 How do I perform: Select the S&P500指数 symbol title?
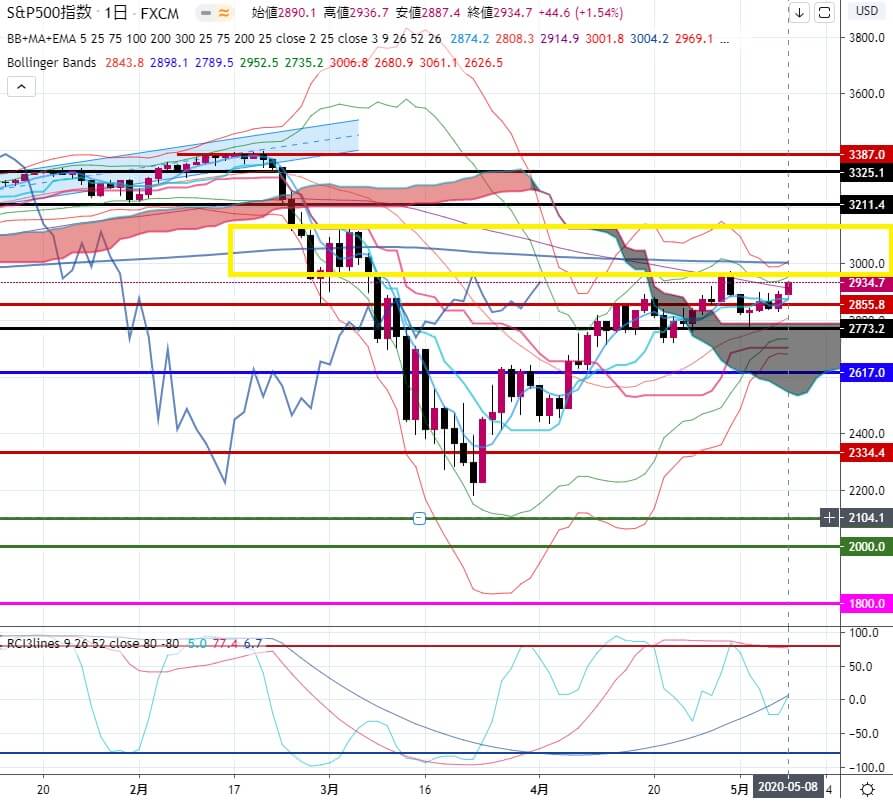[x=49, y=13]
